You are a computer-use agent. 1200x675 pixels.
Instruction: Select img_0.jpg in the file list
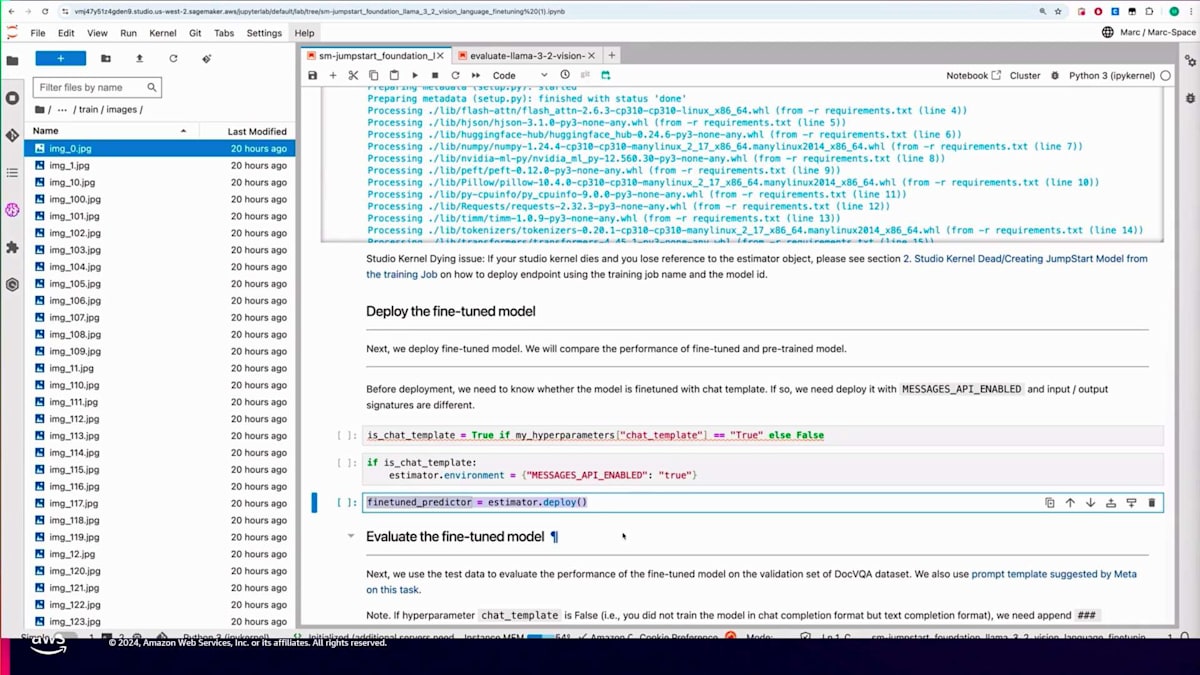(x=160, y=148)
